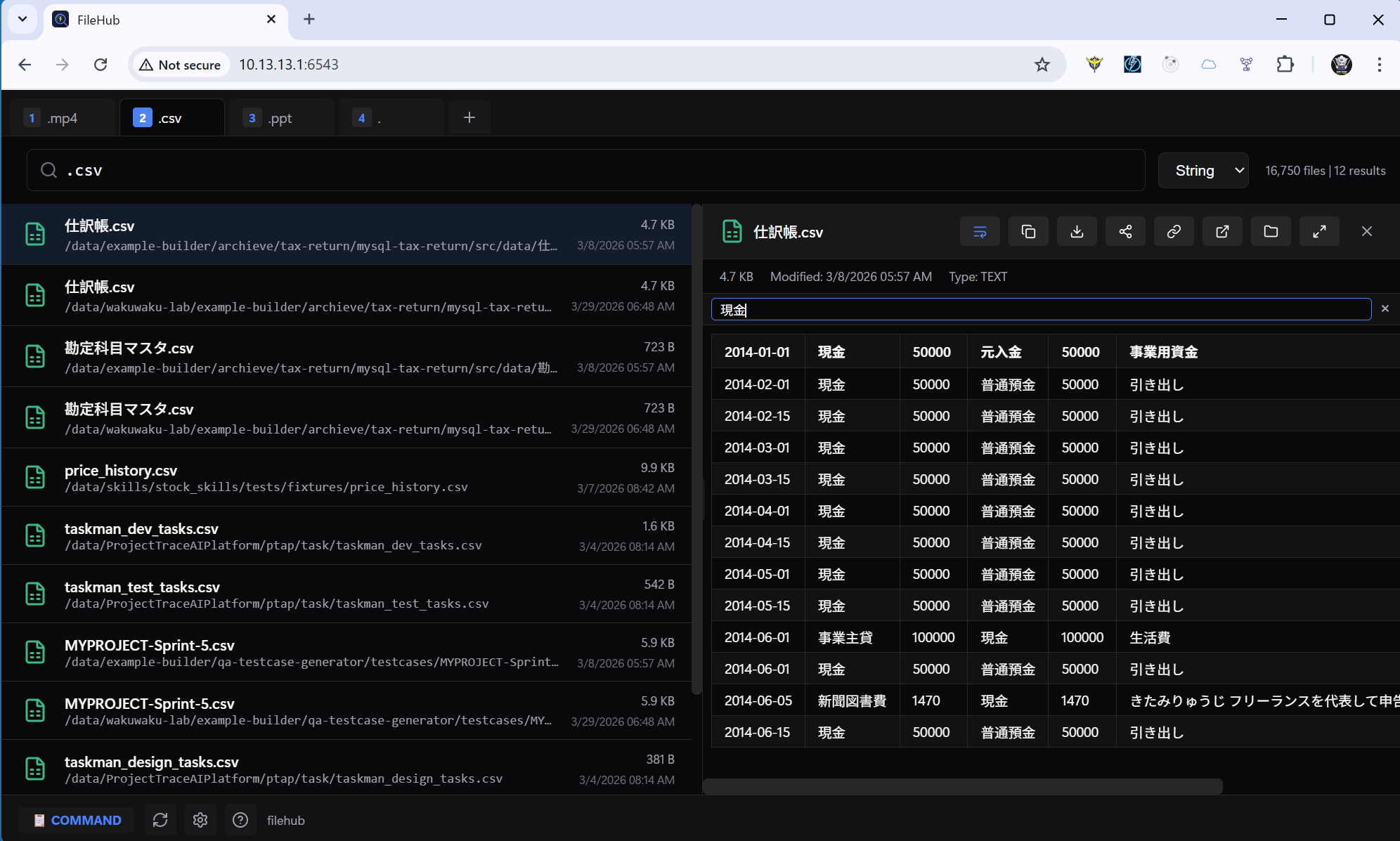This screenshot has height=841, width=1400.
Task: Refresh FileHub using the bottom bar icon
Action: (x=160, y=820)
